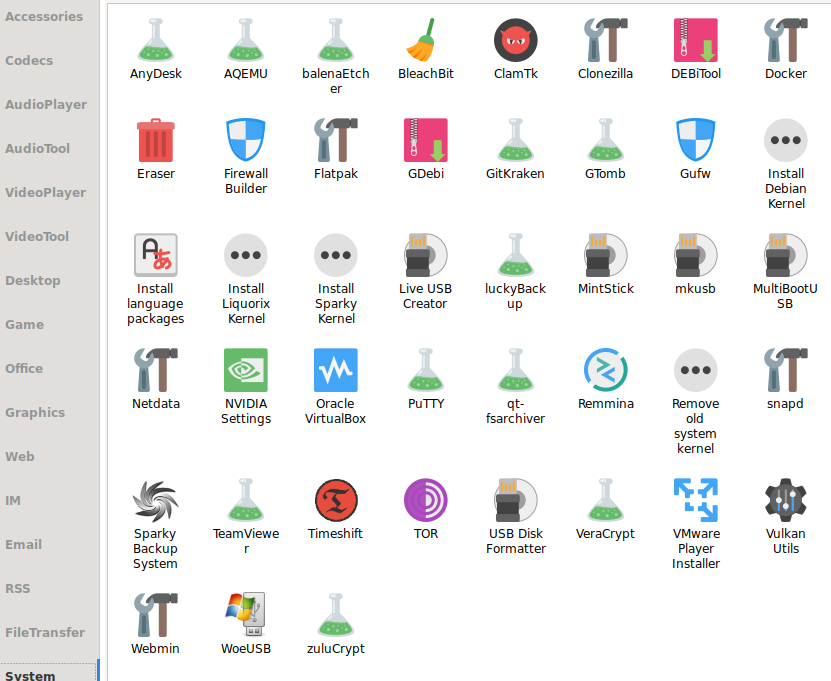Select the ClamTk devil-face icon
This screenshot has width=831, height=681.
coord(516,40)
